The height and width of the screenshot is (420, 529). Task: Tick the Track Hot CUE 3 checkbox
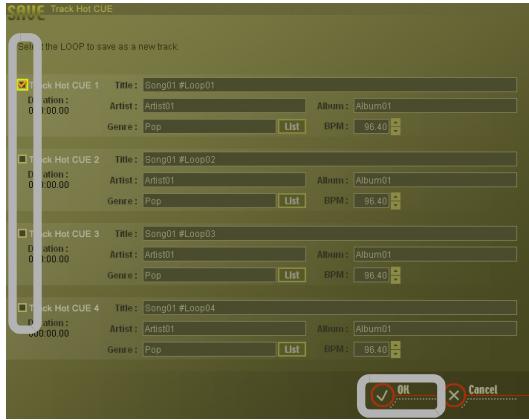[22, 233]
